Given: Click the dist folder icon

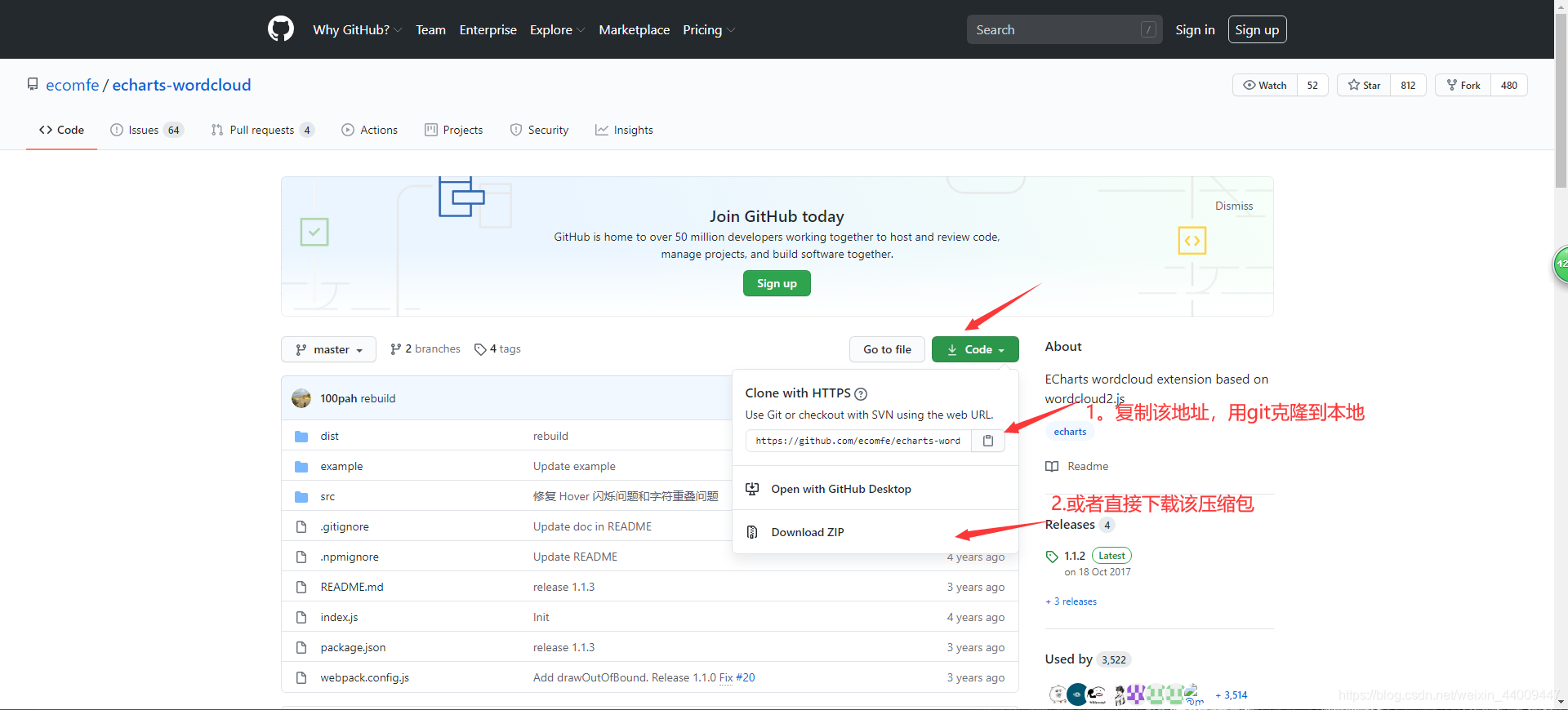Looking at the screenshot, I should pos(301,437).
